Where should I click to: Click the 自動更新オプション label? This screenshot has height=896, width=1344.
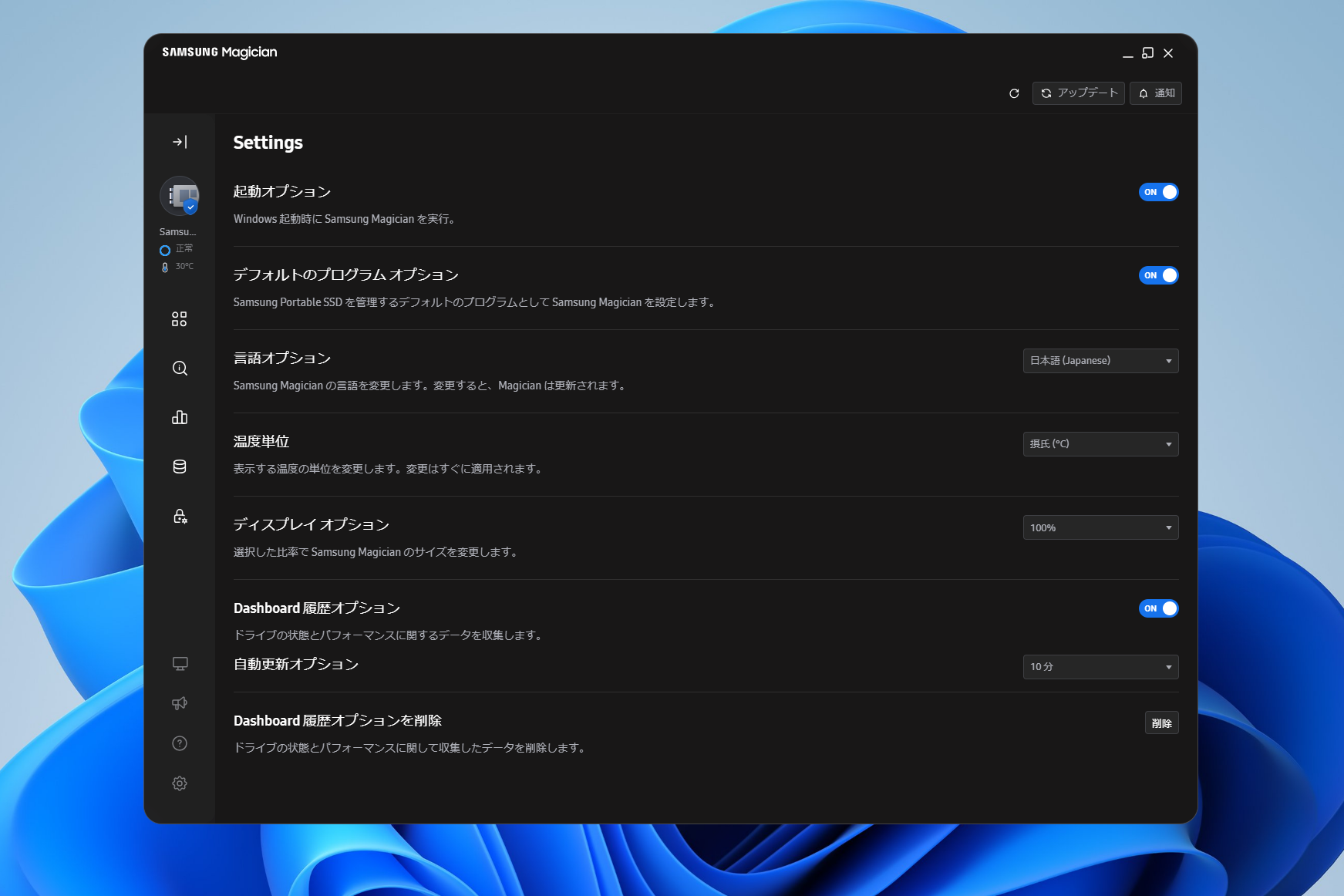pyautogui.click(x=296, y=665)
